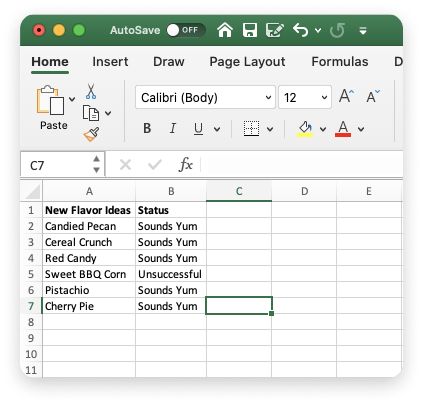The image size is (423, 404).
Task: Click the Undo arrow icon
Action: (x=300, y=30)
